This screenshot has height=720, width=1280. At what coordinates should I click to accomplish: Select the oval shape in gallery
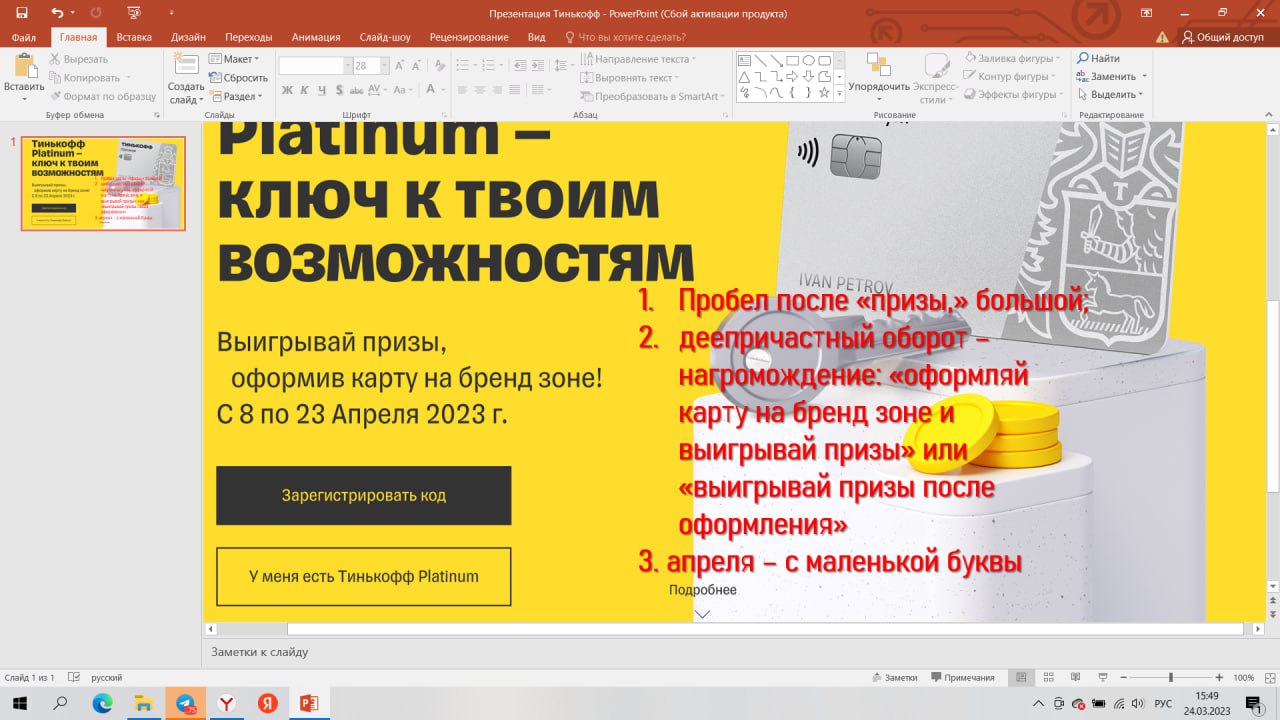click(808, 60)
